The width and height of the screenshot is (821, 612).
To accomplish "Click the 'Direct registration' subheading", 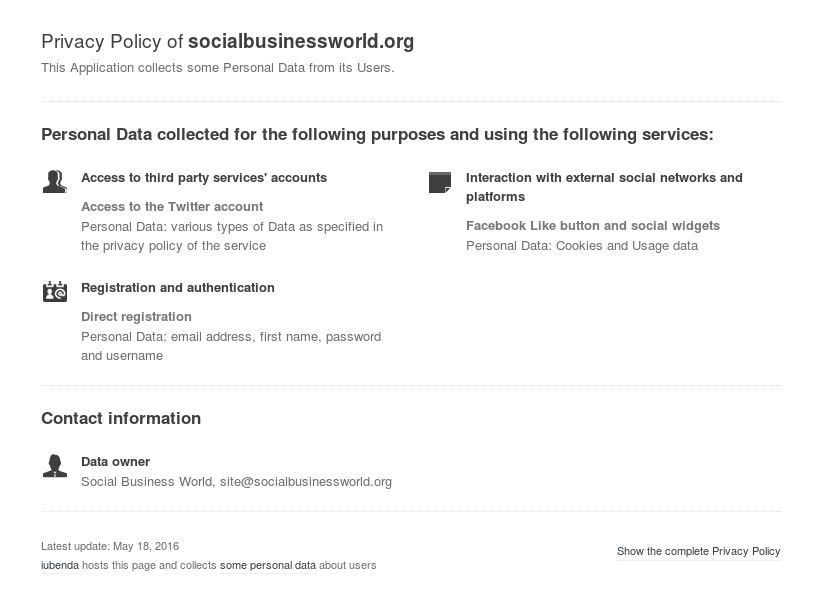I will [136, 317].
